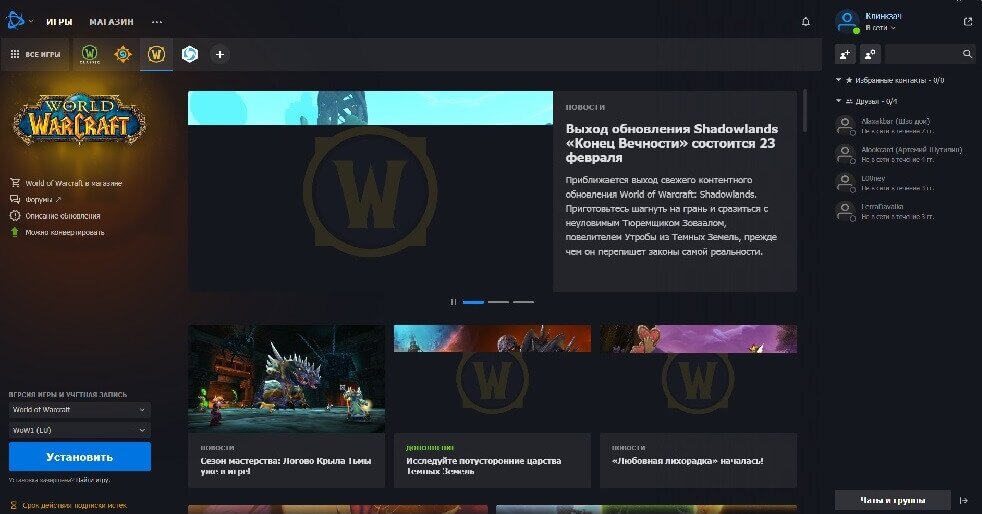Click the friends search magnifier icon
This screenshot has height=514, width=982.
tap(967, 54)
